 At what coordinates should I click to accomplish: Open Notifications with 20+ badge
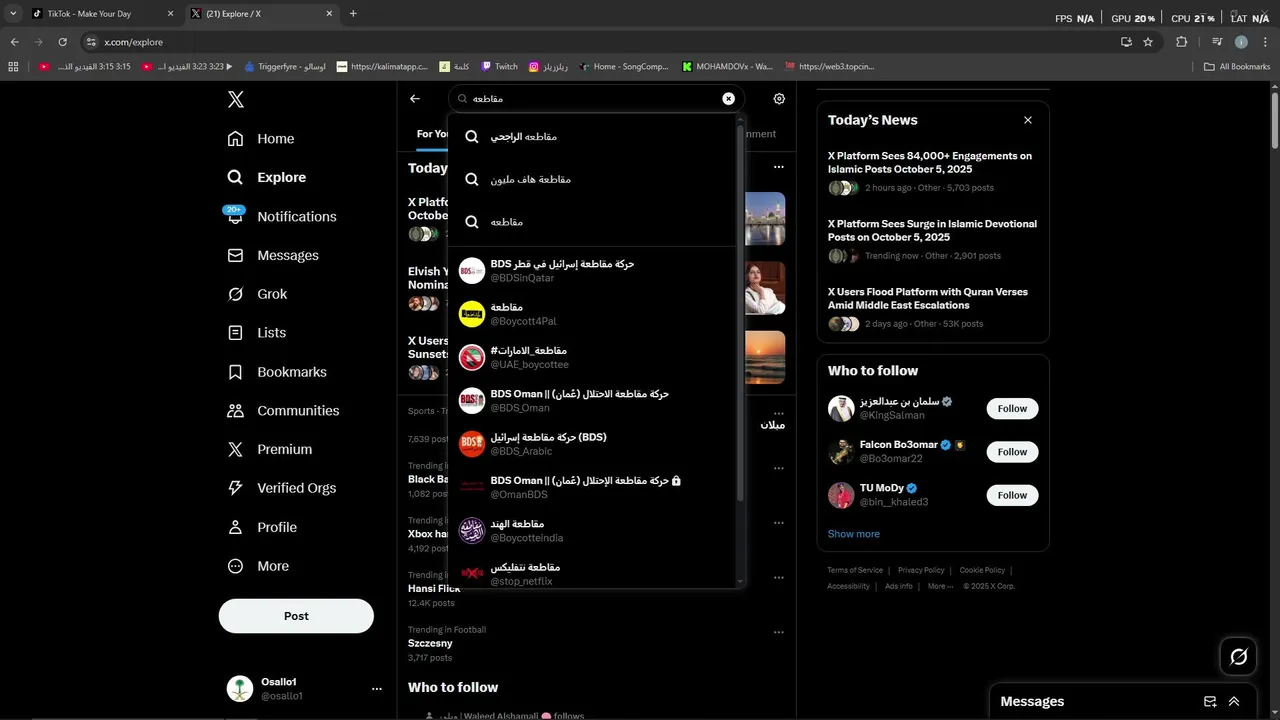coord(282,216)
